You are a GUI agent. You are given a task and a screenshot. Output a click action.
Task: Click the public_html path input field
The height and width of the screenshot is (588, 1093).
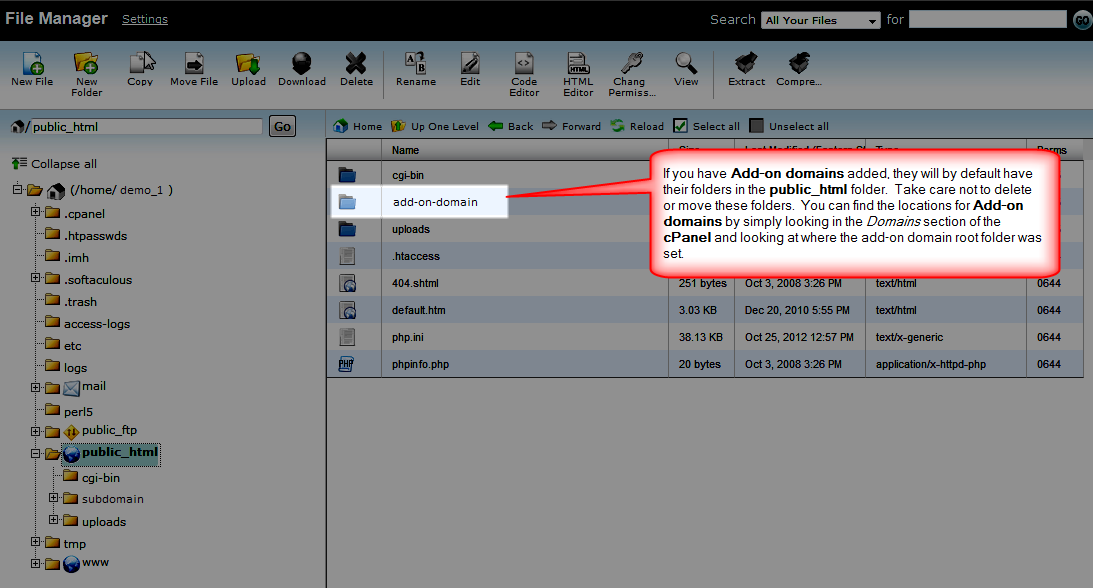click(x=146, y=127)
